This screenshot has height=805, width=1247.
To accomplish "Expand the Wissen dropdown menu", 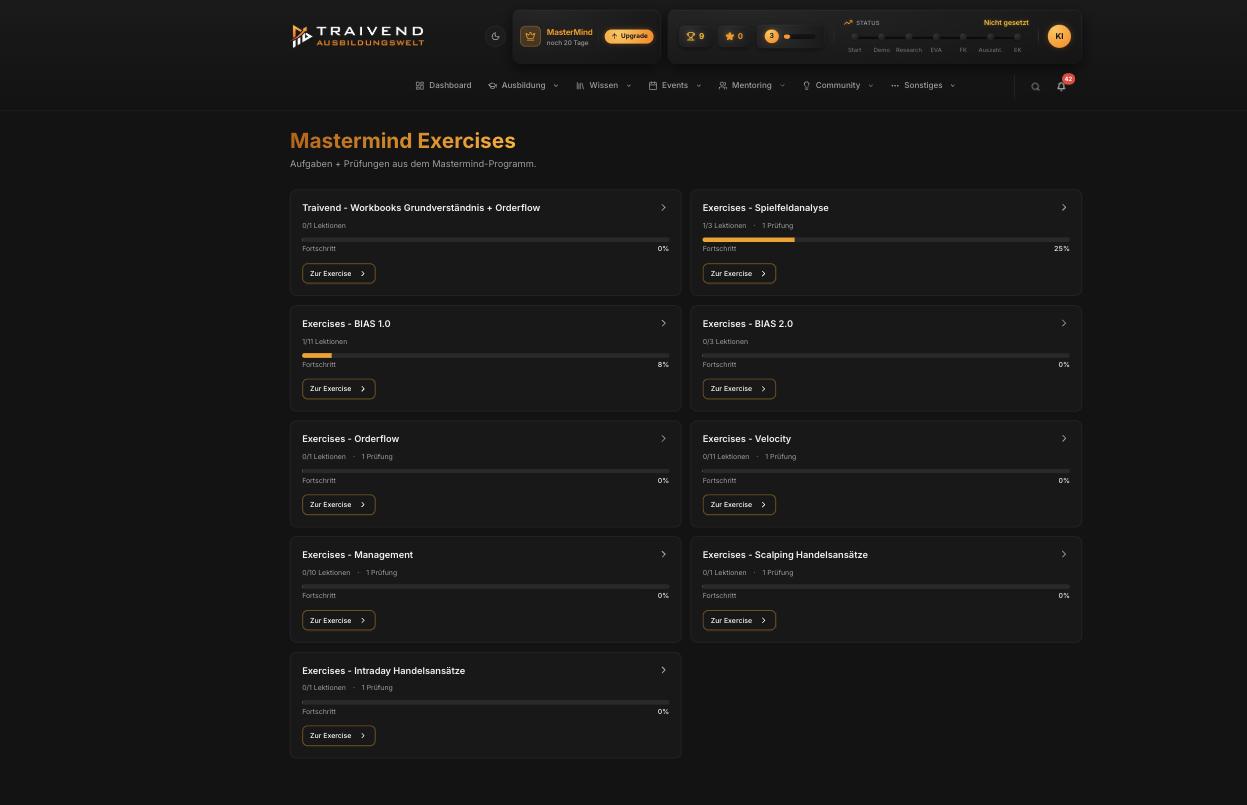I will pos(603,85).
